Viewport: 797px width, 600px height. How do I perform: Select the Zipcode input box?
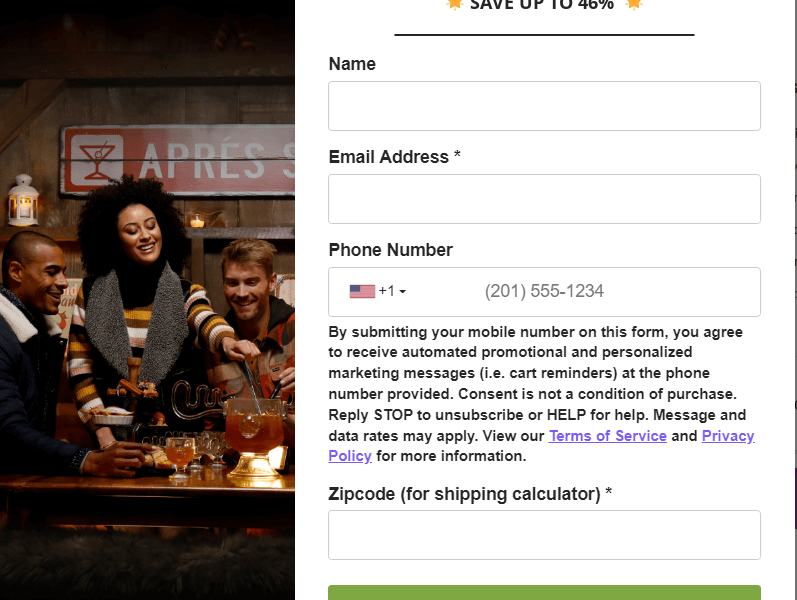coord(544,535)
